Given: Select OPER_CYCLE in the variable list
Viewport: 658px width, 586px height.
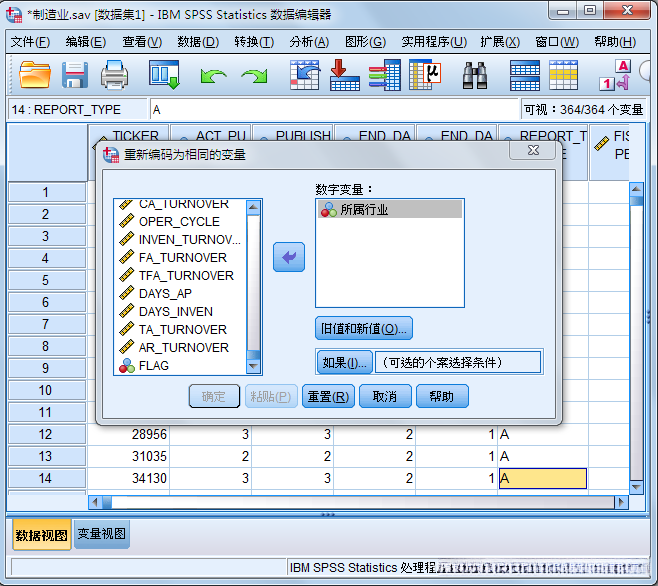Looking at the screenshot, I should [x=179, y=221].
